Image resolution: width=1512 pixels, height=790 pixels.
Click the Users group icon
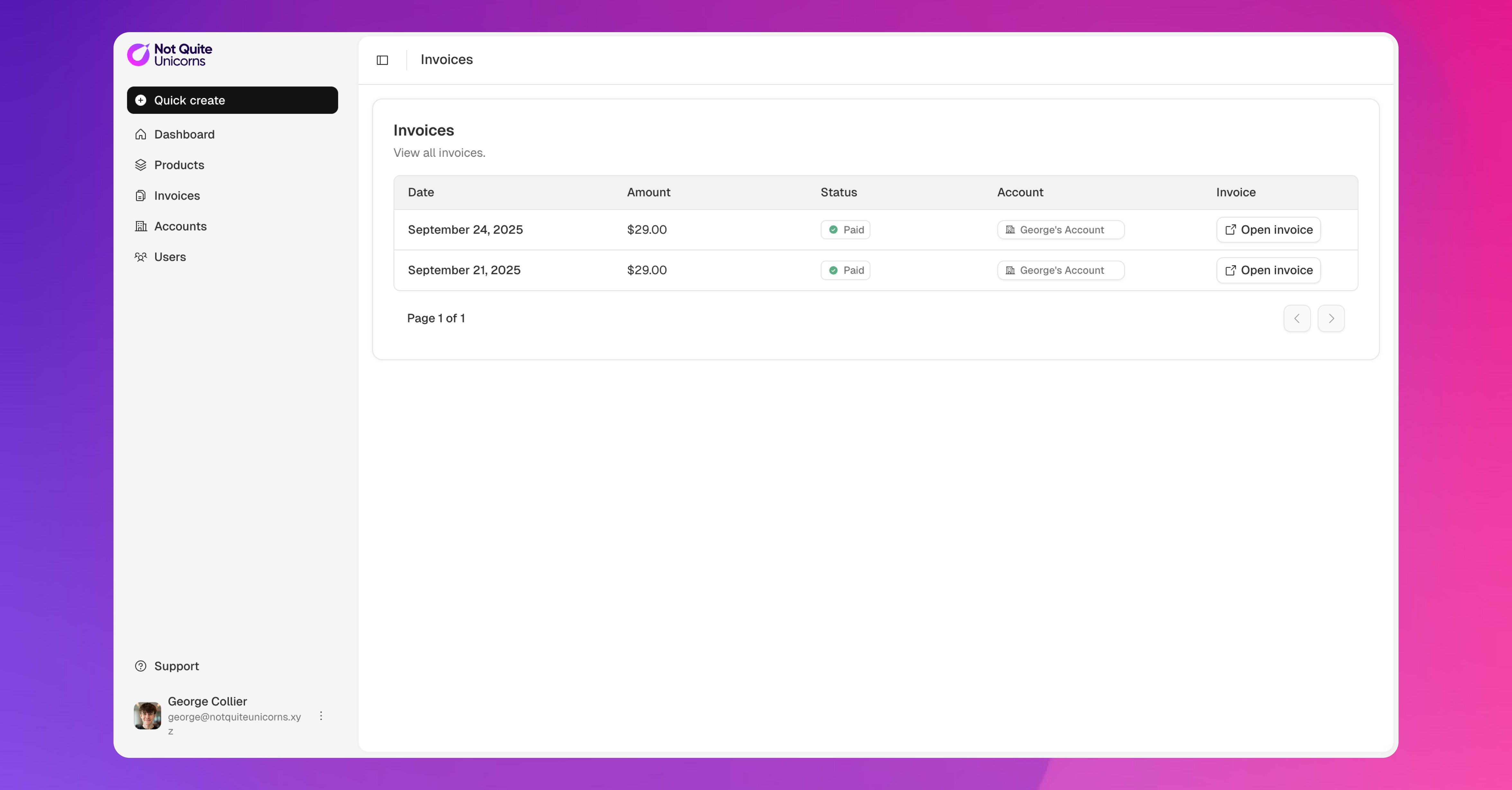(x=141, y=257)
